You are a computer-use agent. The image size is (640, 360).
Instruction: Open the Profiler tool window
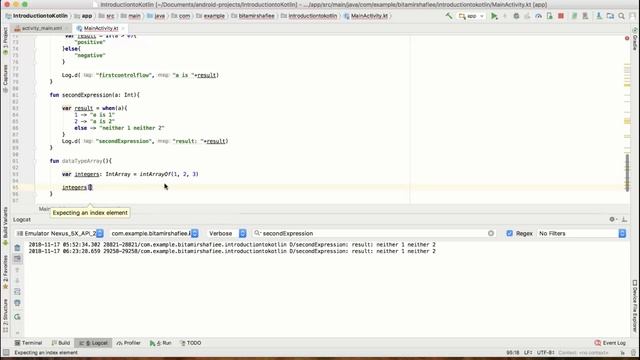tap(129, 343)
